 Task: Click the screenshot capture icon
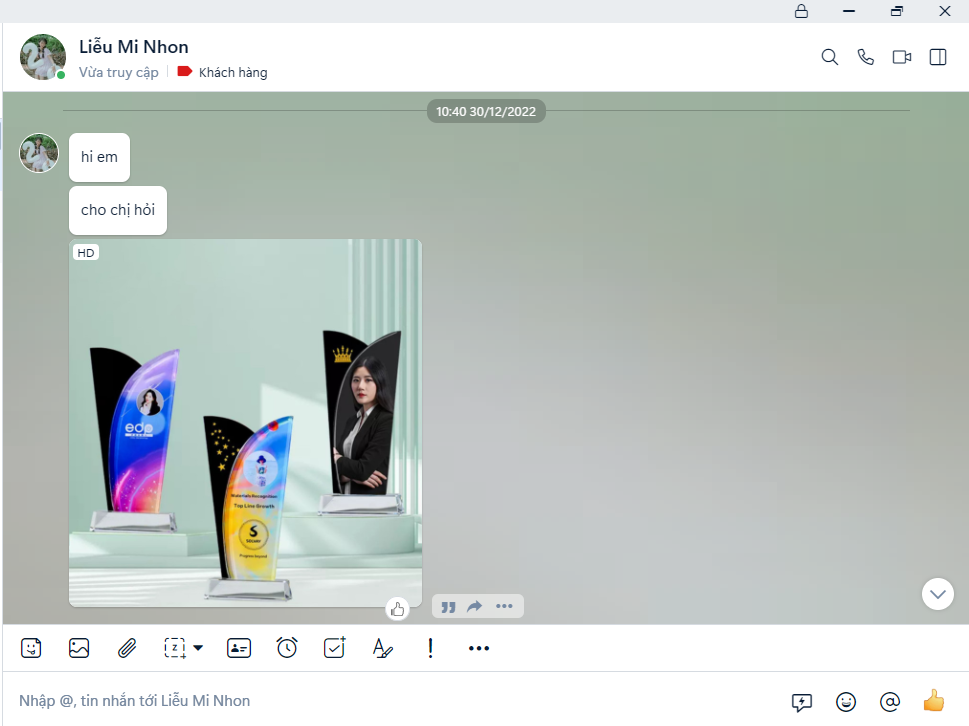175,648
